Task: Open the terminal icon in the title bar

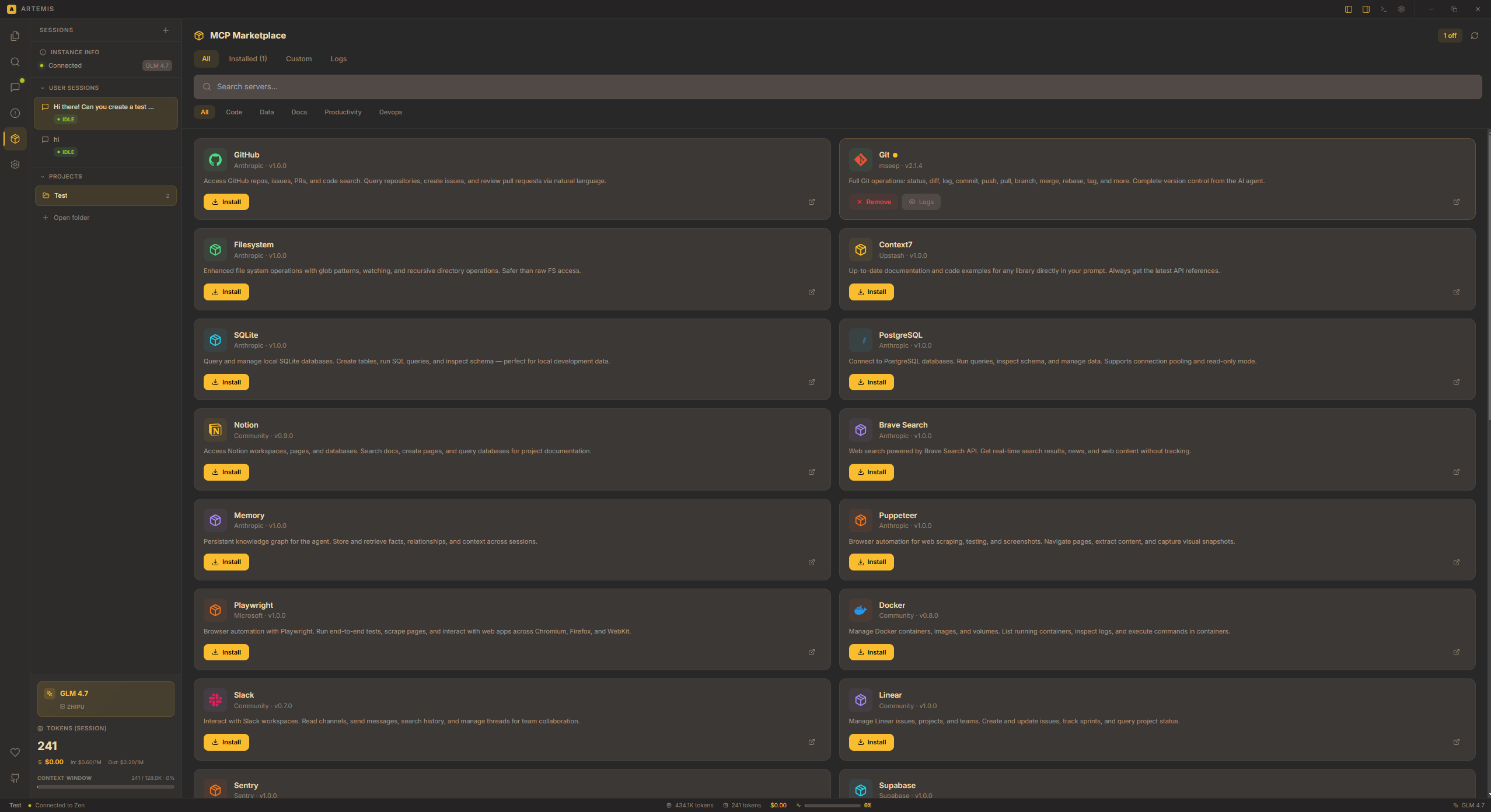Action: coord(1384,9)
